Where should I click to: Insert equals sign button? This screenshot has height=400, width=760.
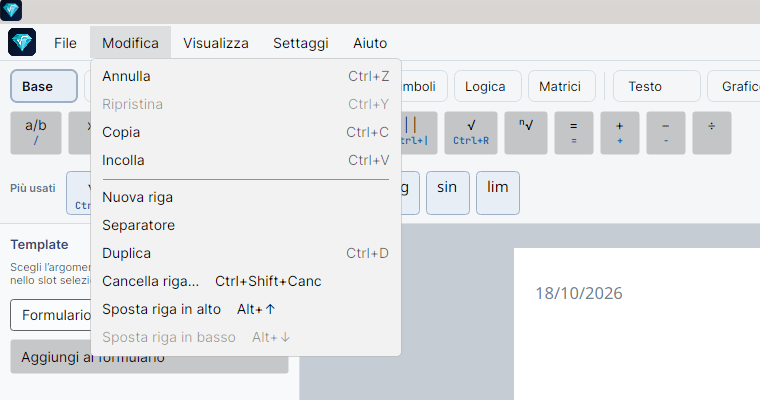573,133
